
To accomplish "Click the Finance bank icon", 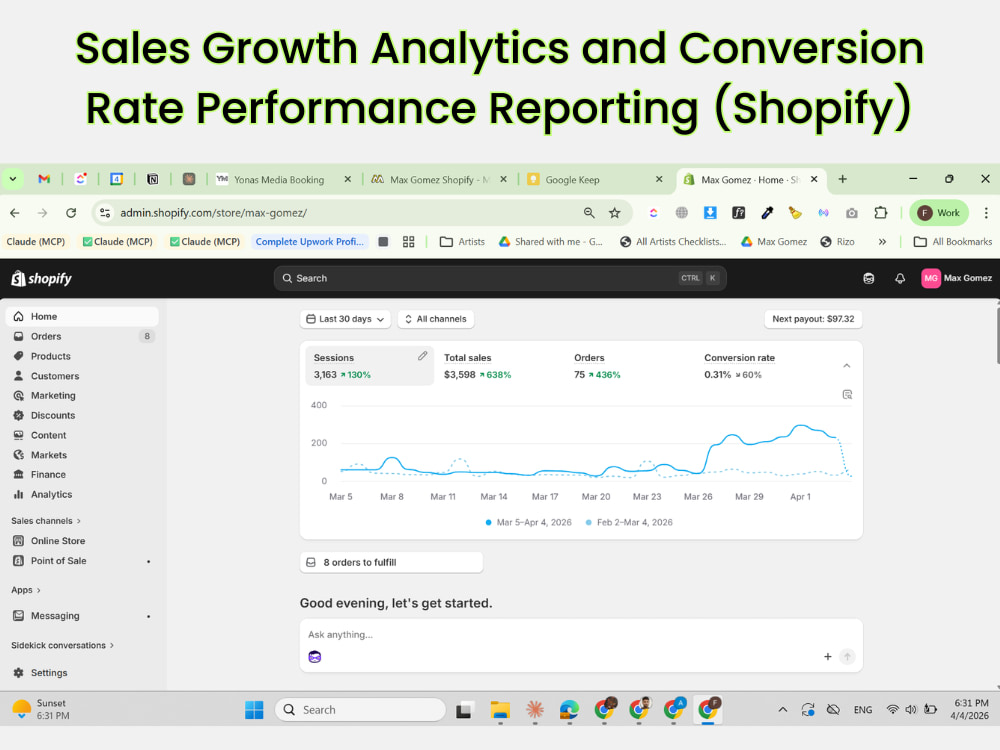I will tap(18, 474).
